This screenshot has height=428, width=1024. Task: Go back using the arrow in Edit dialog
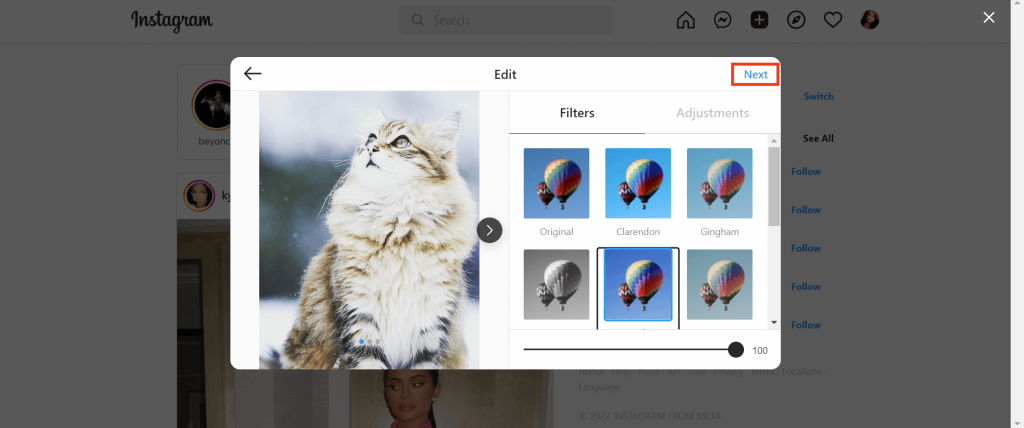253,74
